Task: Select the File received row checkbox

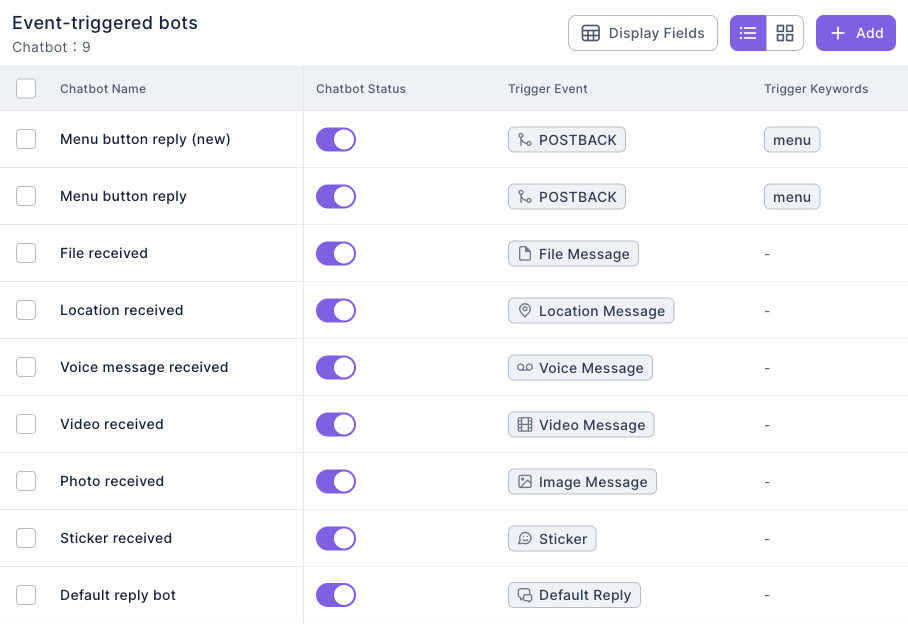Action: (x=26, y=253)
